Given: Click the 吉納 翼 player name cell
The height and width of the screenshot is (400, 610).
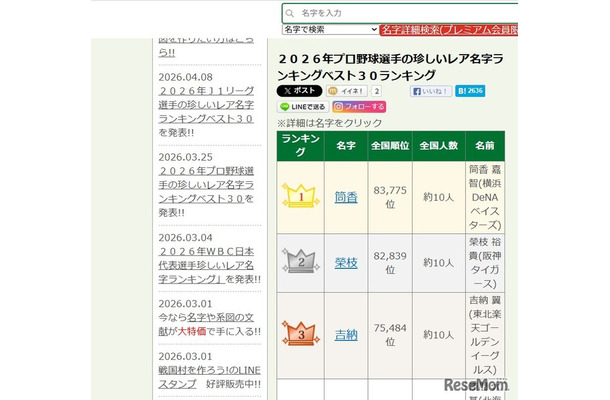Looking at the screenshot, I should (x=485, y=335).
